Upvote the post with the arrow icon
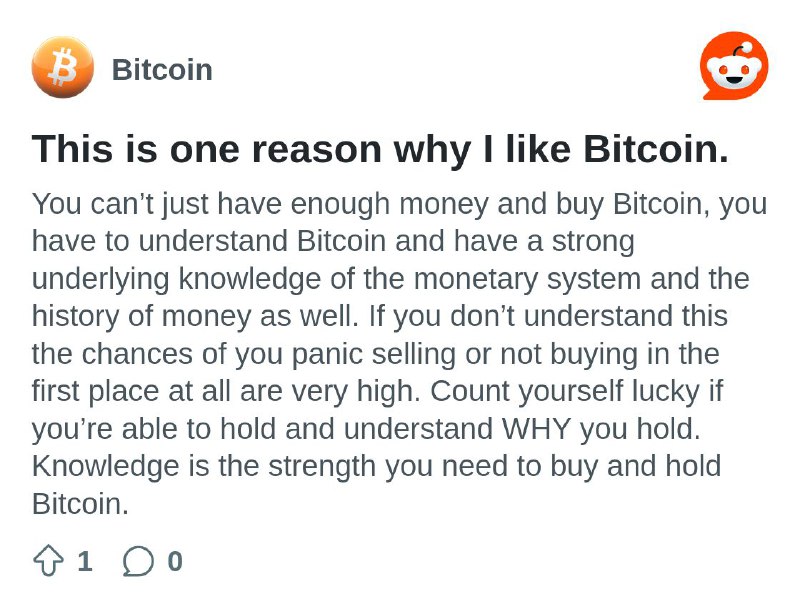The width and height of the screenshot is (800, 614). point(48,560)
